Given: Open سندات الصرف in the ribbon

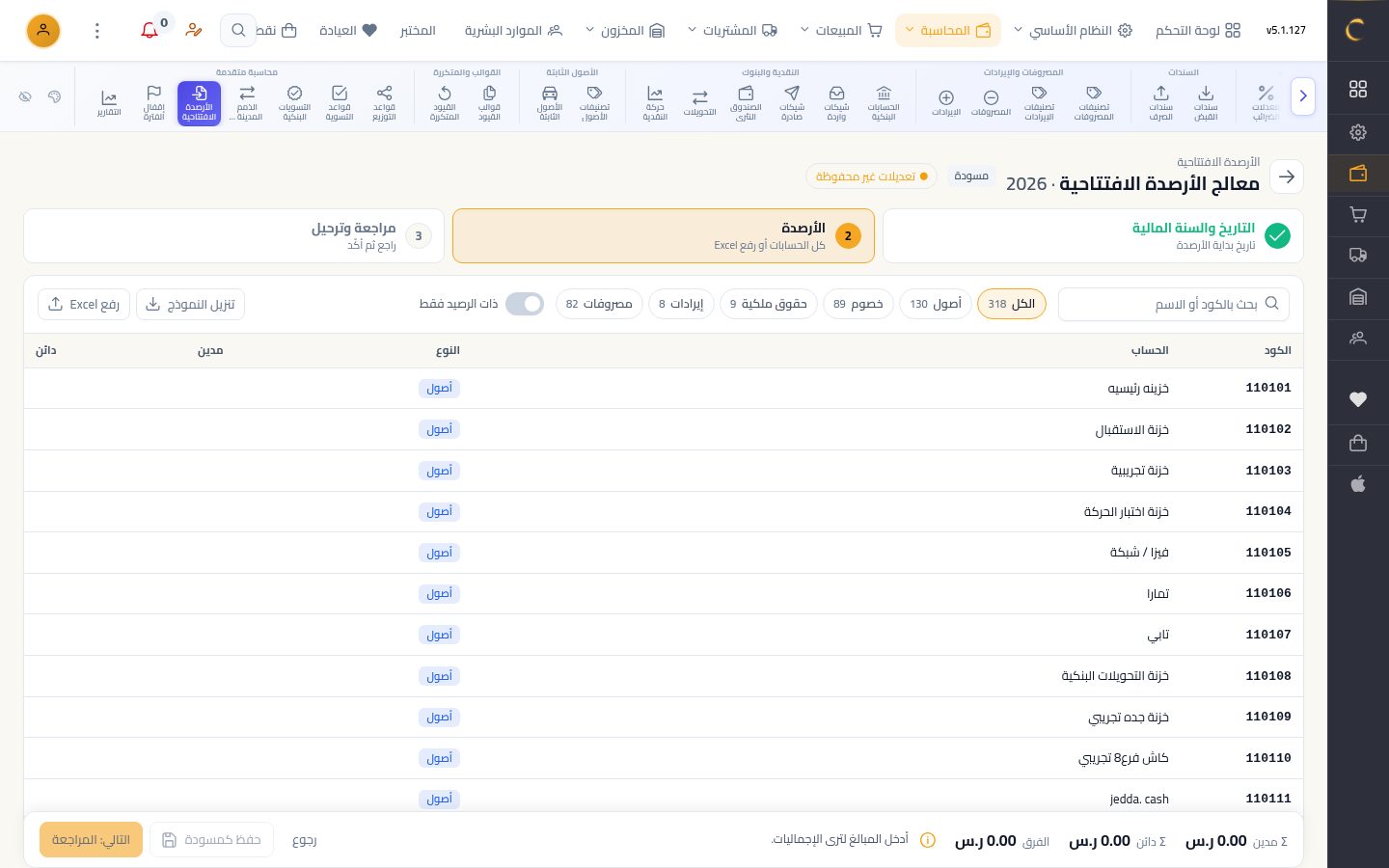Looking at the screenshot, I should tap(1160, 103).
